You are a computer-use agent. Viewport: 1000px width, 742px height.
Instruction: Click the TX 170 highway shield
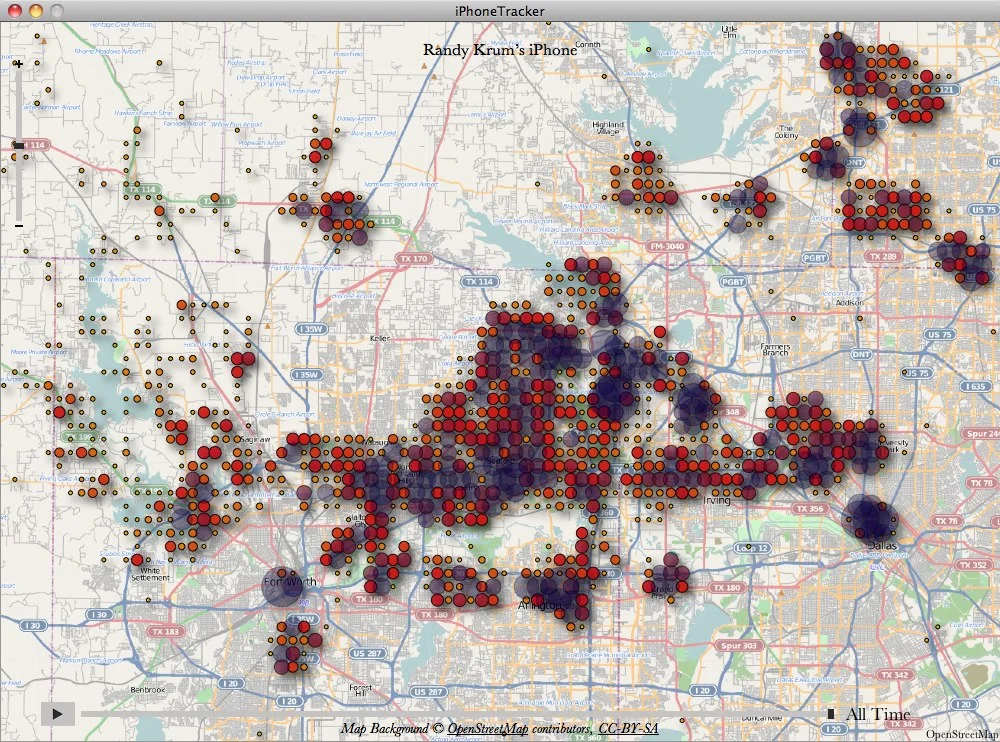pyautogui.click(x=414, y=259)
